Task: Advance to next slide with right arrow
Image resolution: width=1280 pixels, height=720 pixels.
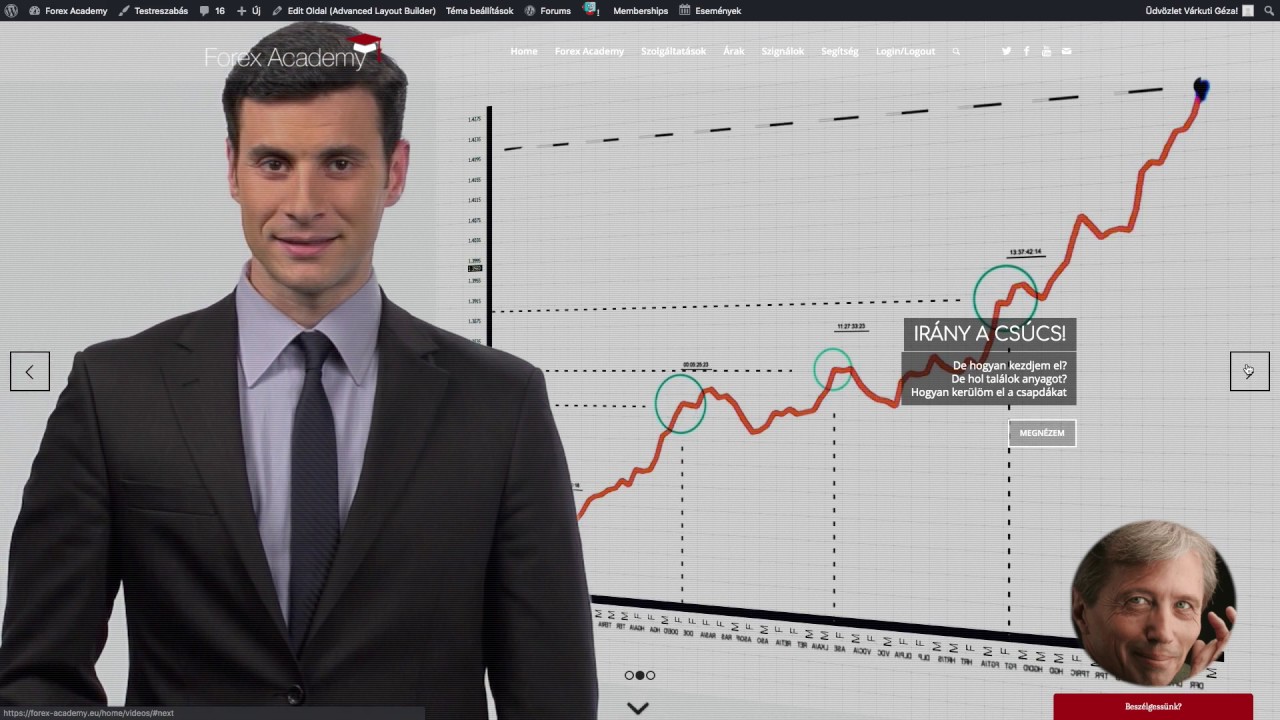Action: tap(1250, 372)
